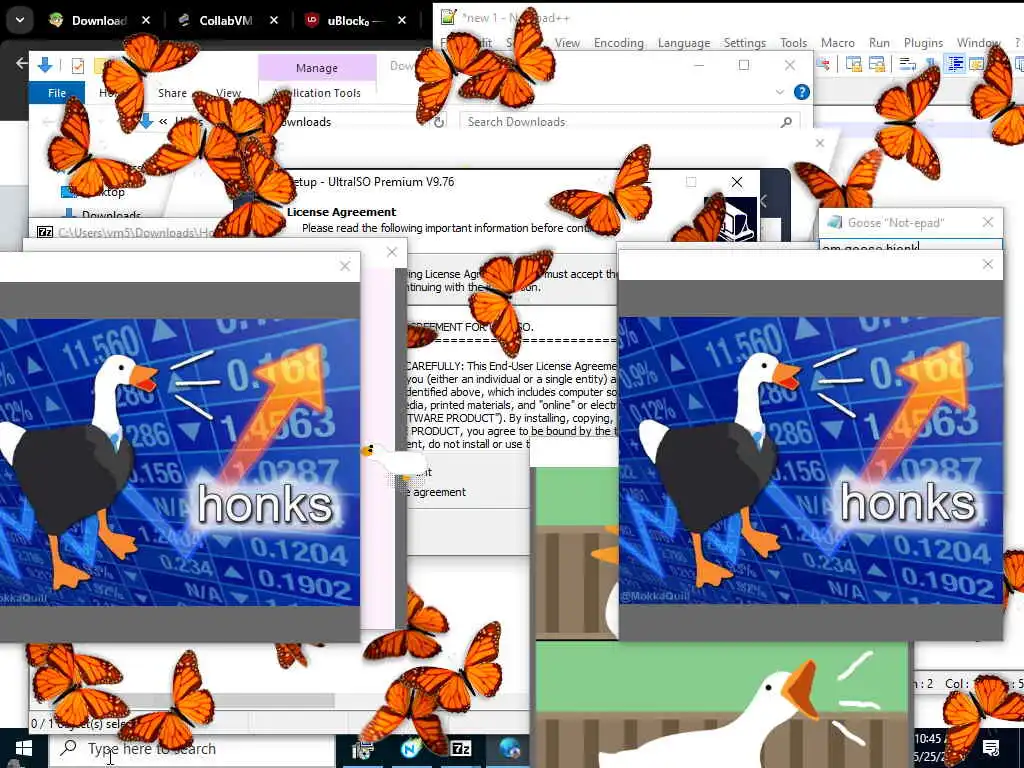Click the Synchronize Vertical Scrolling icon in Notepad++
The width and height of the screenshot is (1024, 768).
click(854, 64)
